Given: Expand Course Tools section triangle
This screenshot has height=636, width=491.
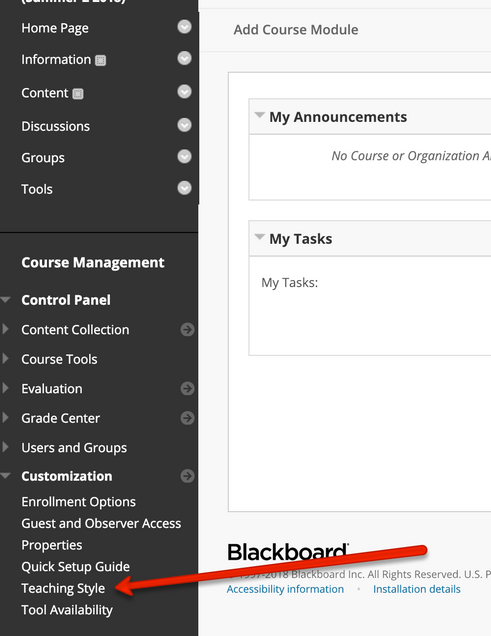Looking at the screenshot, I should point(5,358).
